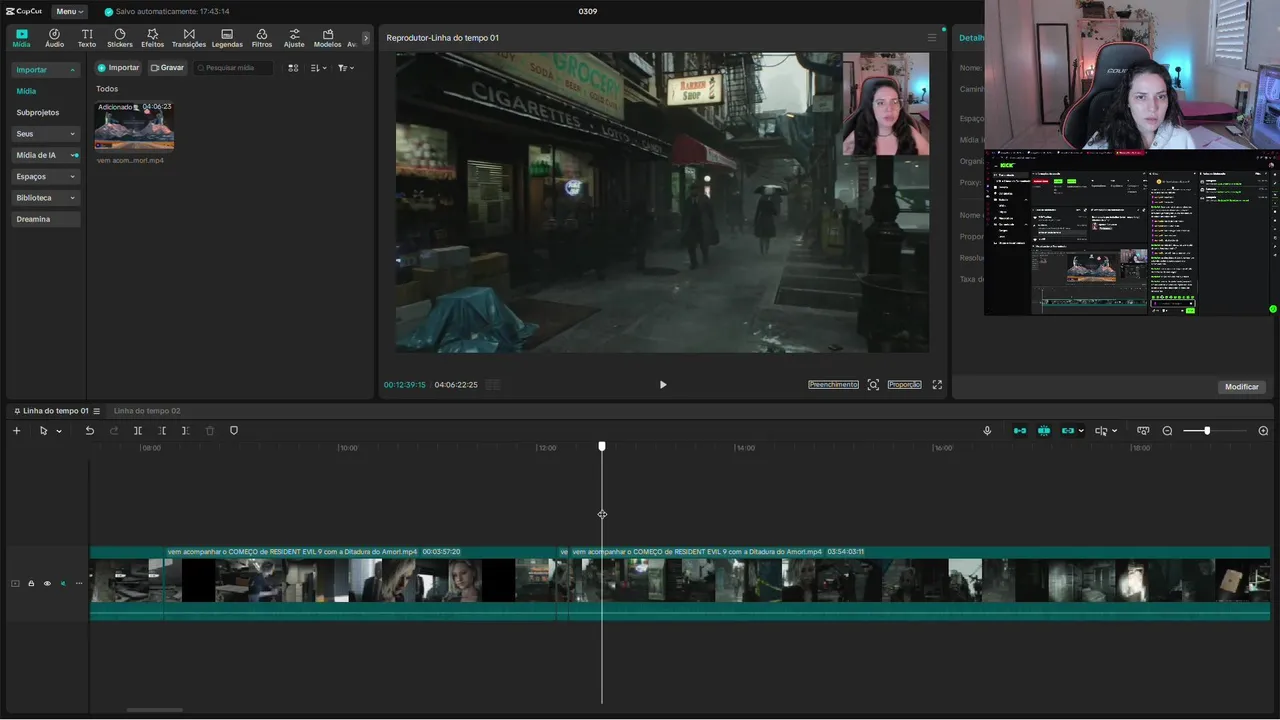Click the timeline zoom slider handle
1280x720 pixels.
click(x=1207, y=431)
